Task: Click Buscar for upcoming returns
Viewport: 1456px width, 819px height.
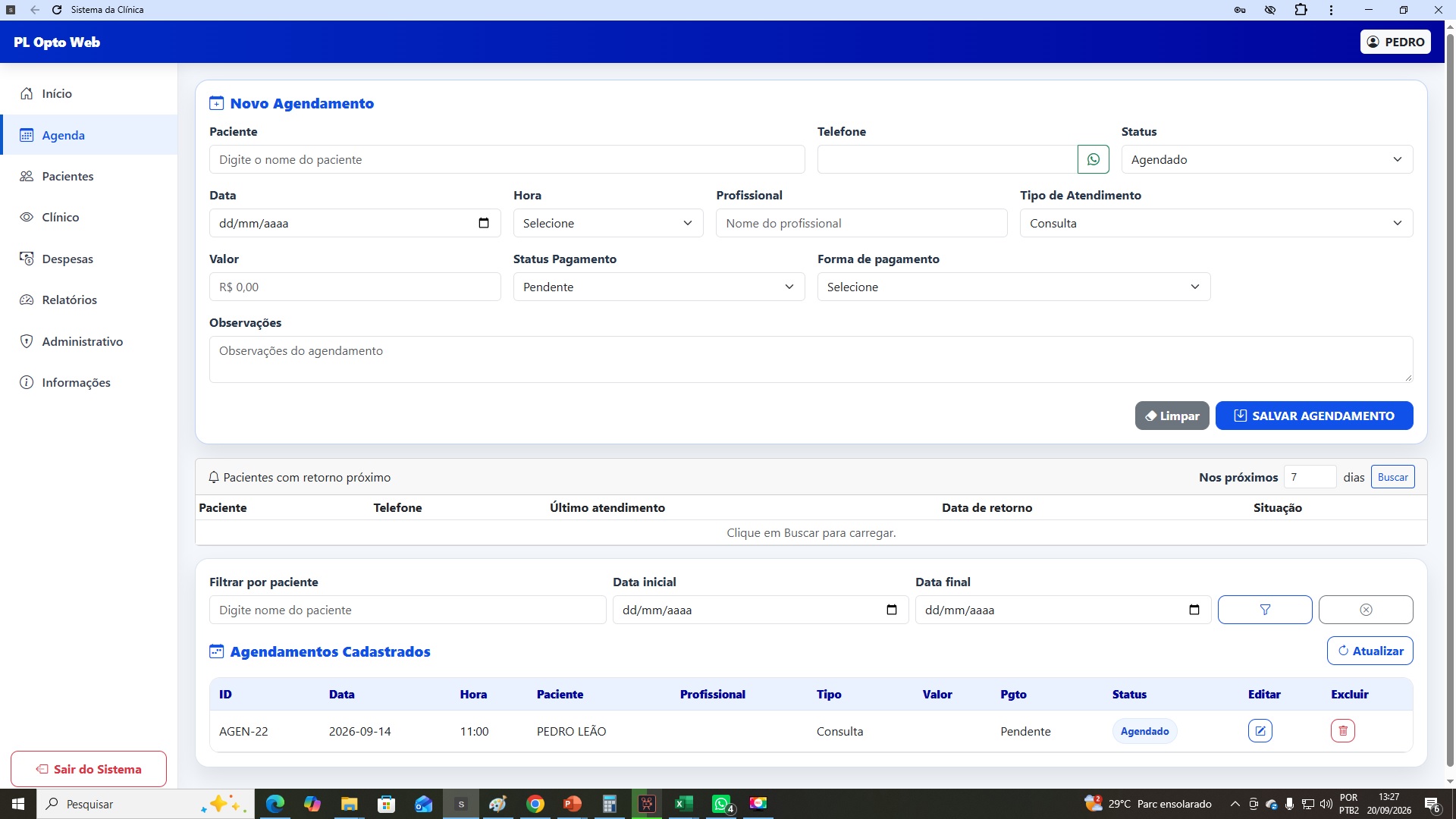Action: click(1392, 477)
